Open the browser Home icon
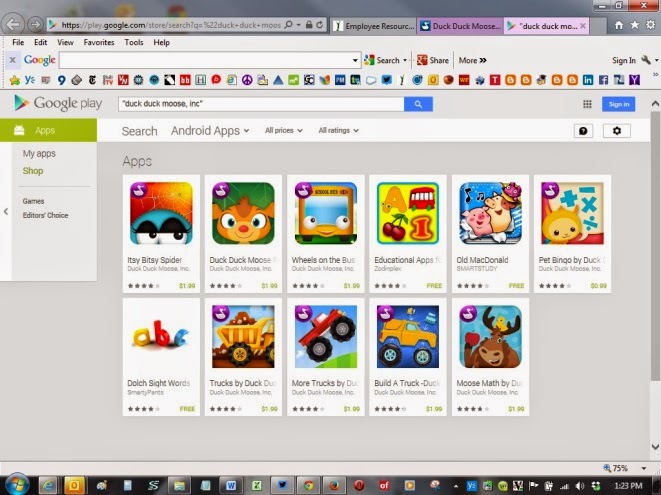Viewport: 661px width, 495px height. pos(618,26)
